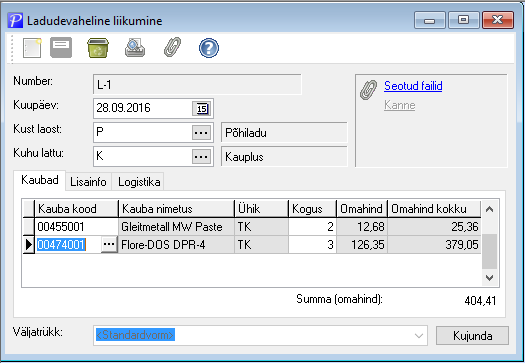Click the current row arrow marker for 00474001
This screenshot has width=525, height=363.
point(28,245)
